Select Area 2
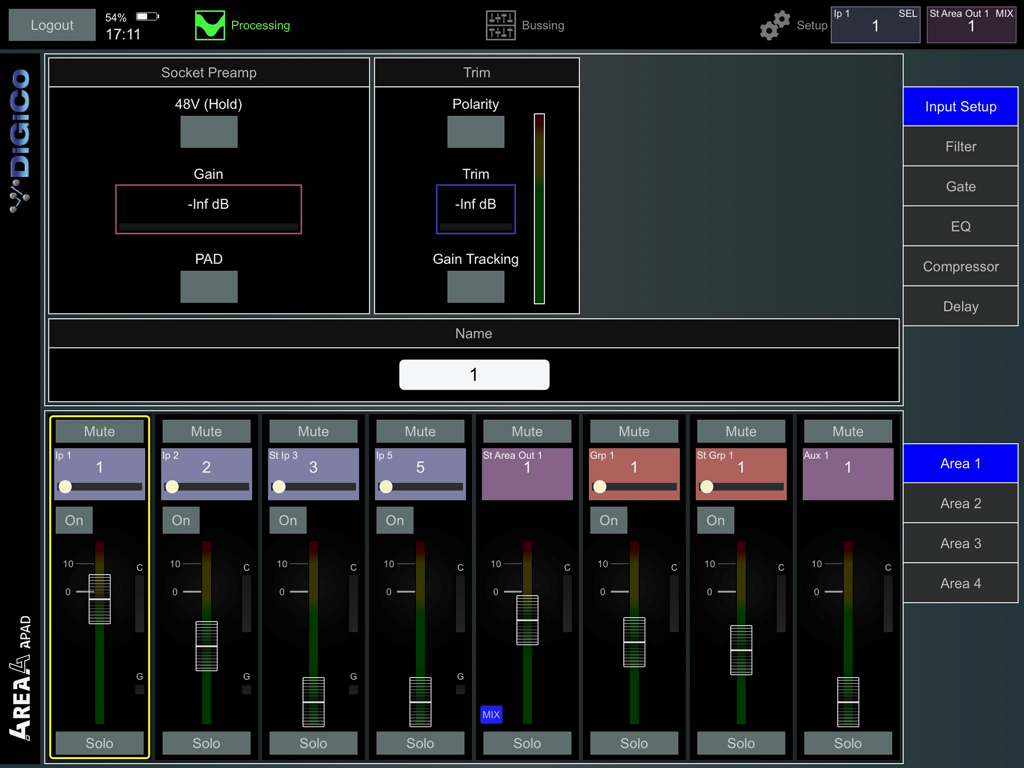 click(959, 503)
